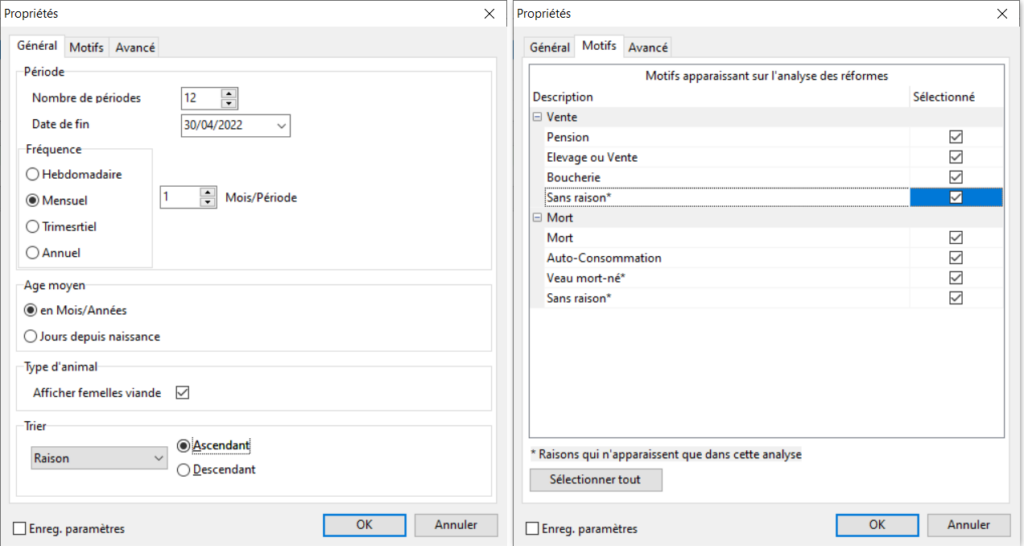Open the Date de fin dropdown
This screenshot has width=1024, height=546.
click(x=281, y=126)
